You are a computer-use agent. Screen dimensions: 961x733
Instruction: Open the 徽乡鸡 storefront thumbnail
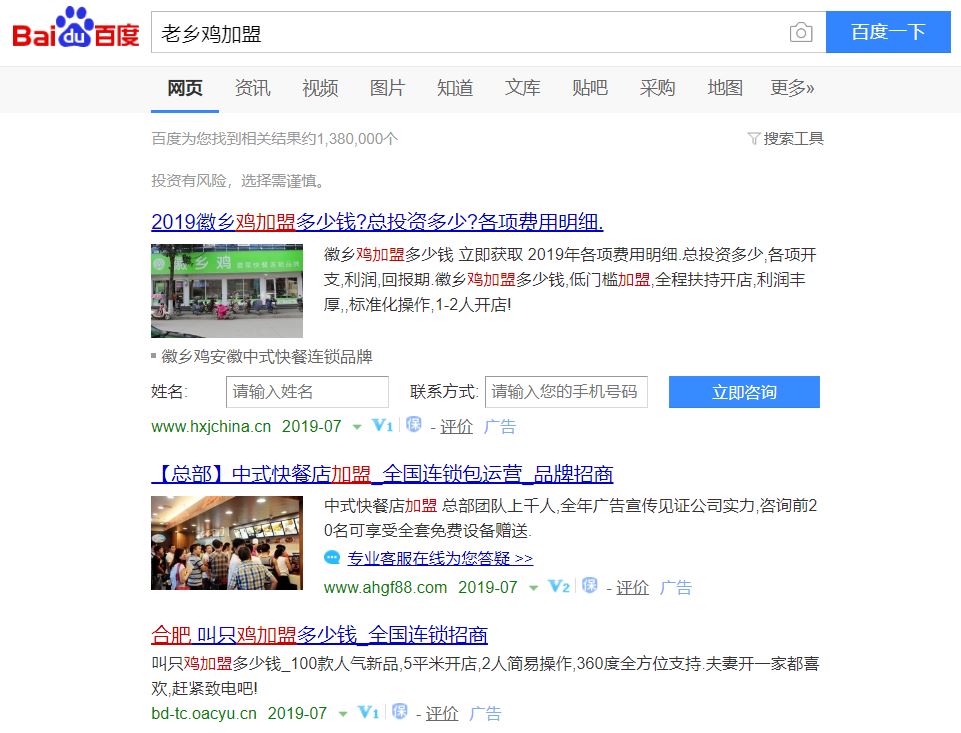point(227,291)
